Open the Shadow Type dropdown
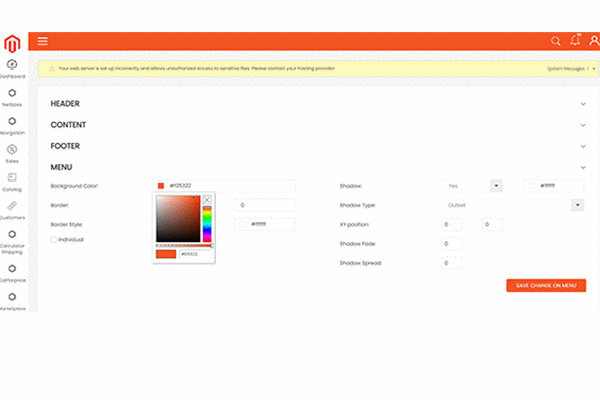Viewport: 600px width, 400px height. click(x=577, y=204)
